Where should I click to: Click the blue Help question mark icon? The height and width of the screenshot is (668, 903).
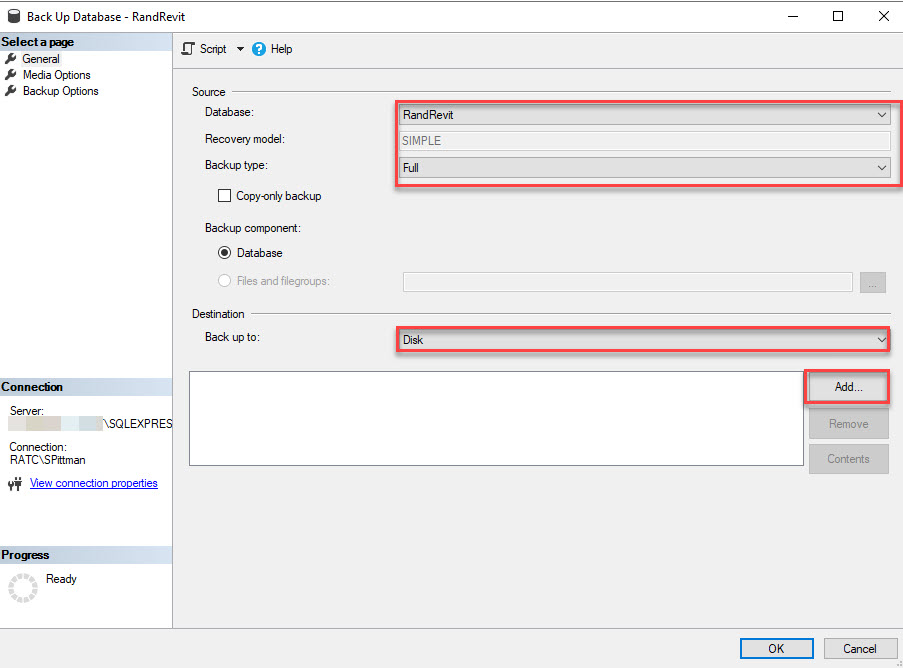(259, 48)
